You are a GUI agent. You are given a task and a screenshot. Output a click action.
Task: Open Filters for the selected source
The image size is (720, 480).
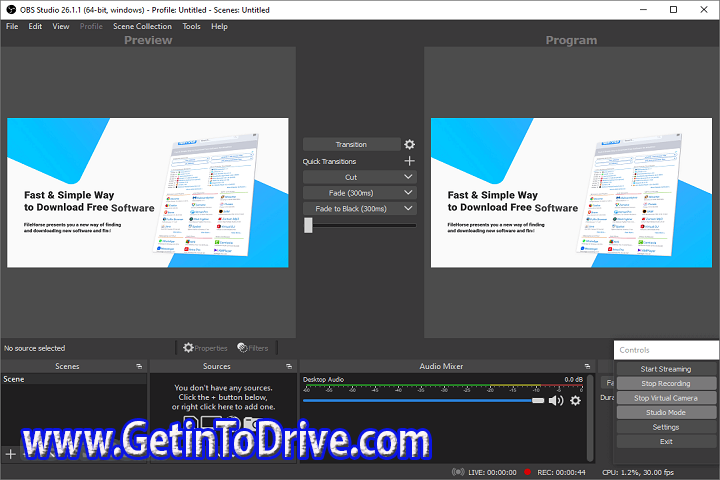[x=253, y=348]
